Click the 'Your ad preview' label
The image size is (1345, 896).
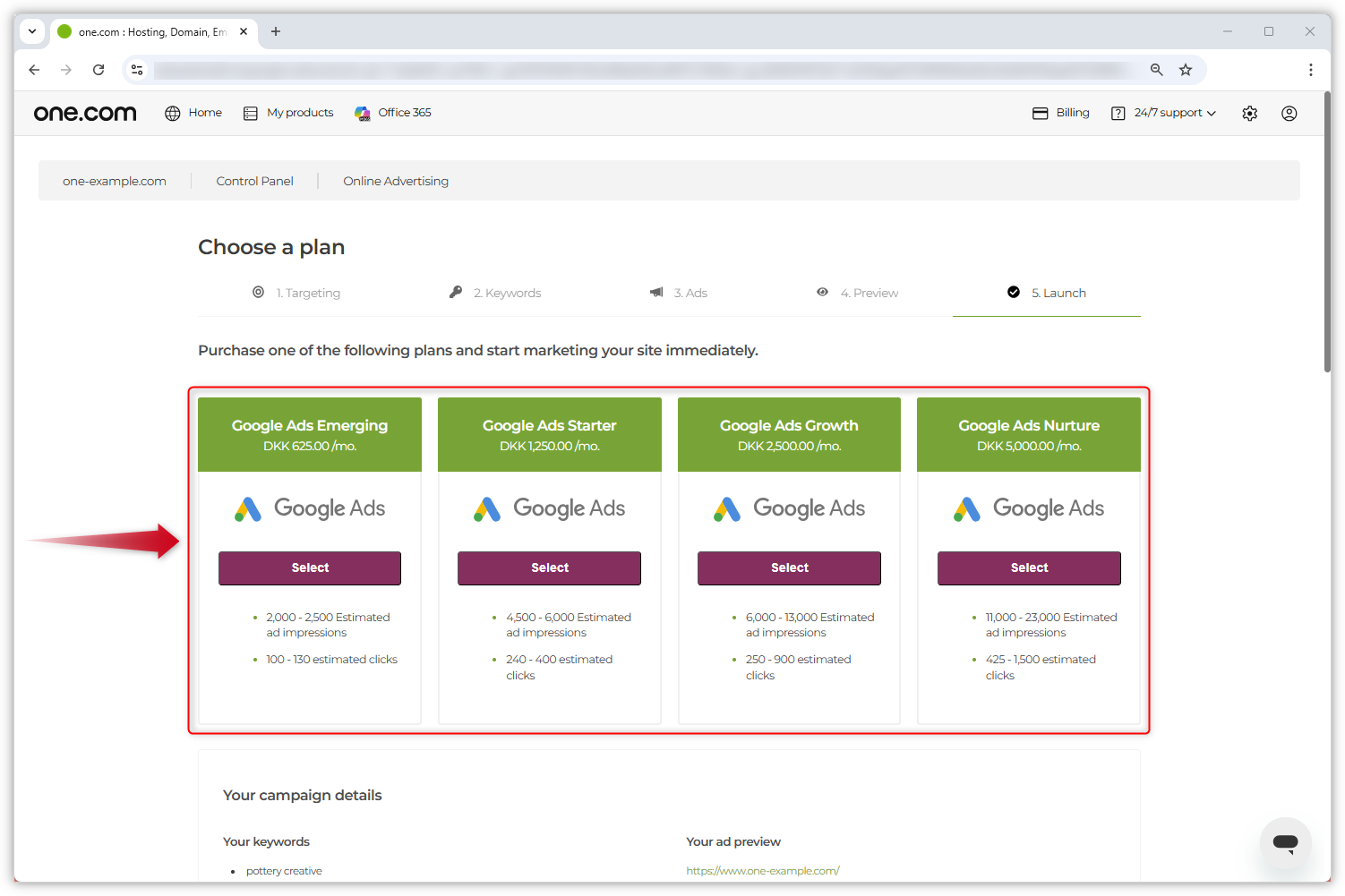tap(733, 841)
